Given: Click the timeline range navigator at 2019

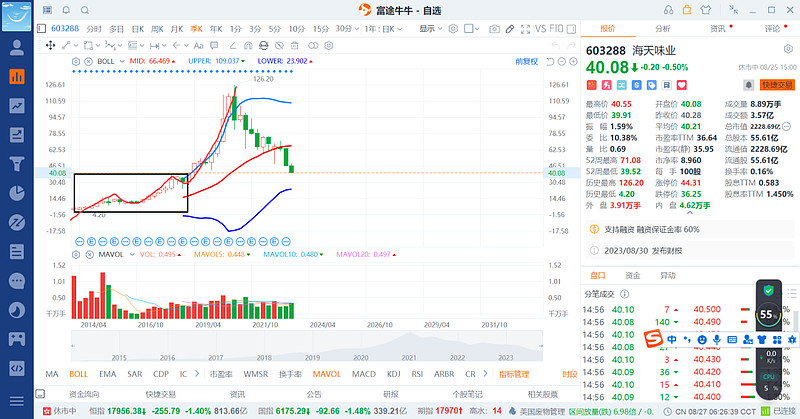Looking at the screenshot, I should coord(312,358).
